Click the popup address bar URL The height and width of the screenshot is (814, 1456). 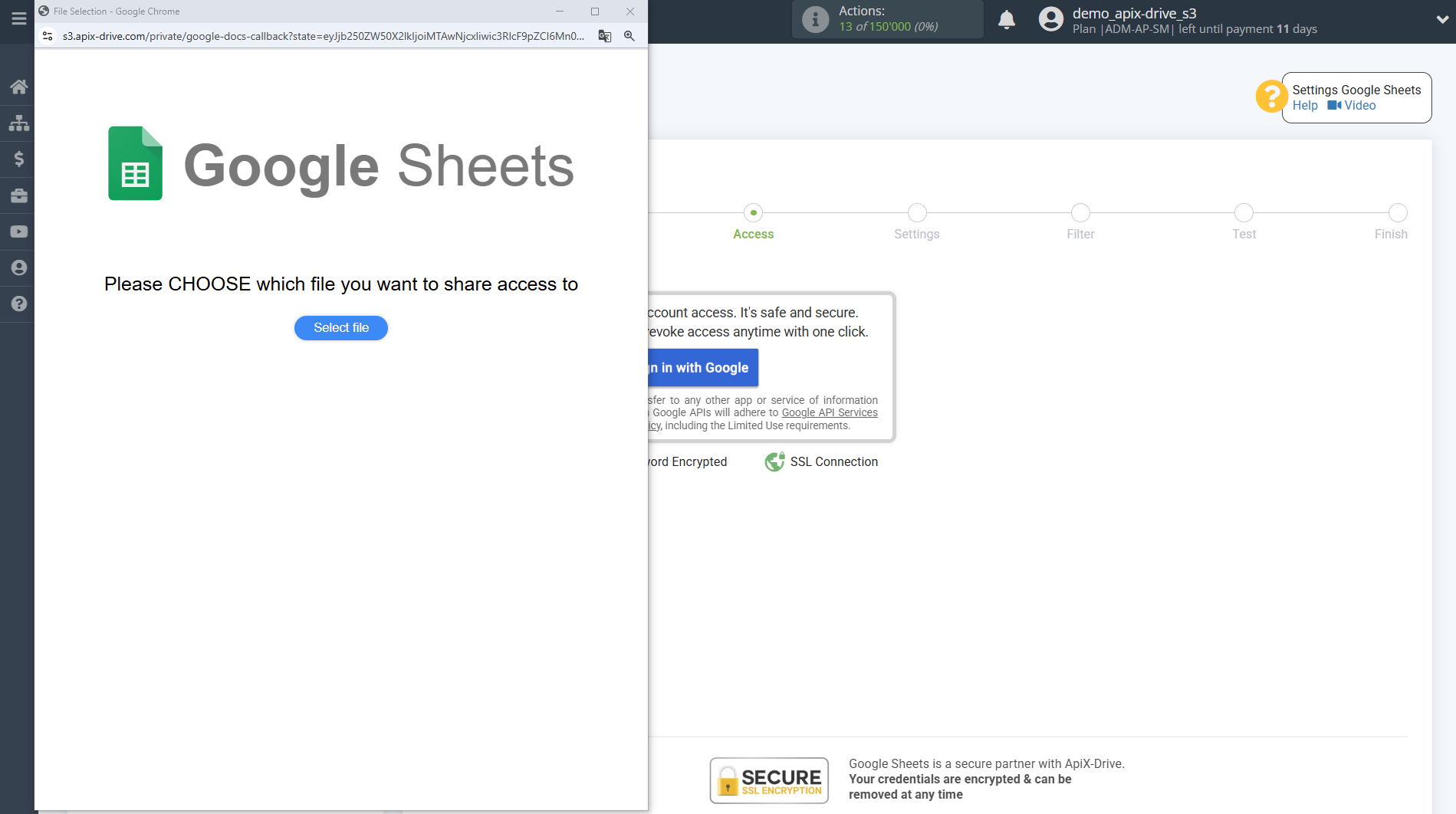pos(323,36)
